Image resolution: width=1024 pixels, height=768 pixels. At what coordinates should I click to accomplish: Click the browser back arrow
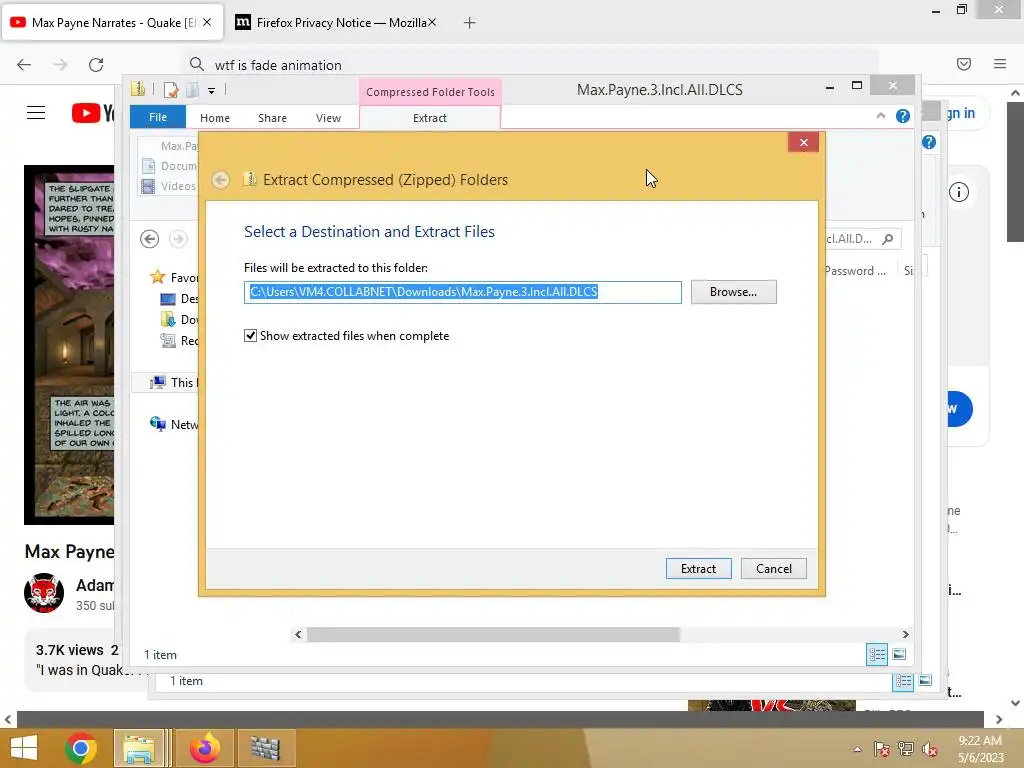coord(24,64)
